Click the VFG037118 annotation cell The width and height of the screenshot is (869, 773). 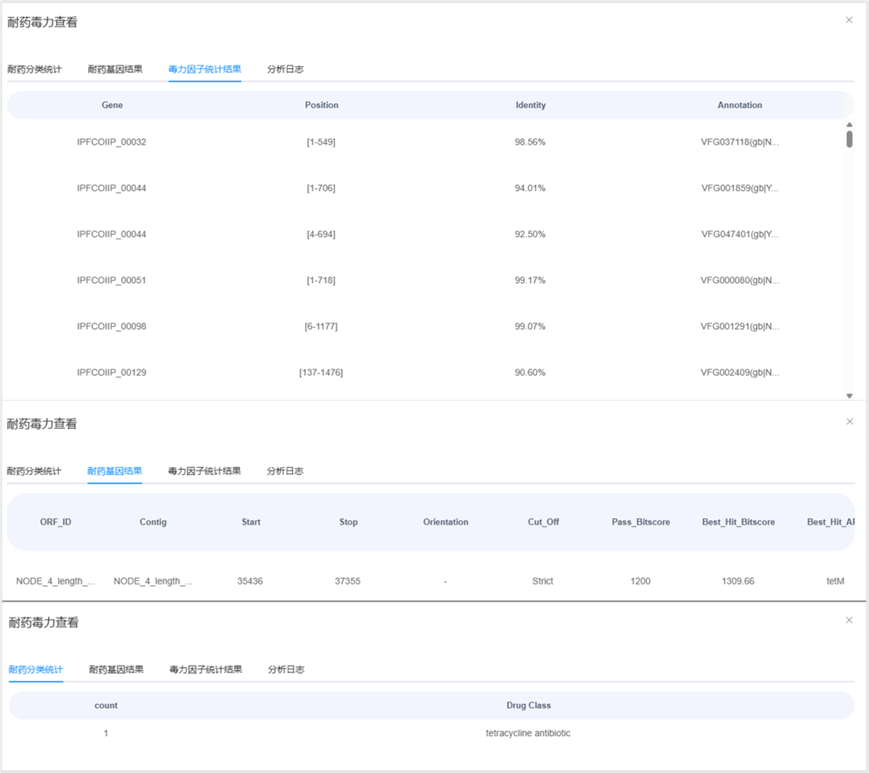(739, 142)
